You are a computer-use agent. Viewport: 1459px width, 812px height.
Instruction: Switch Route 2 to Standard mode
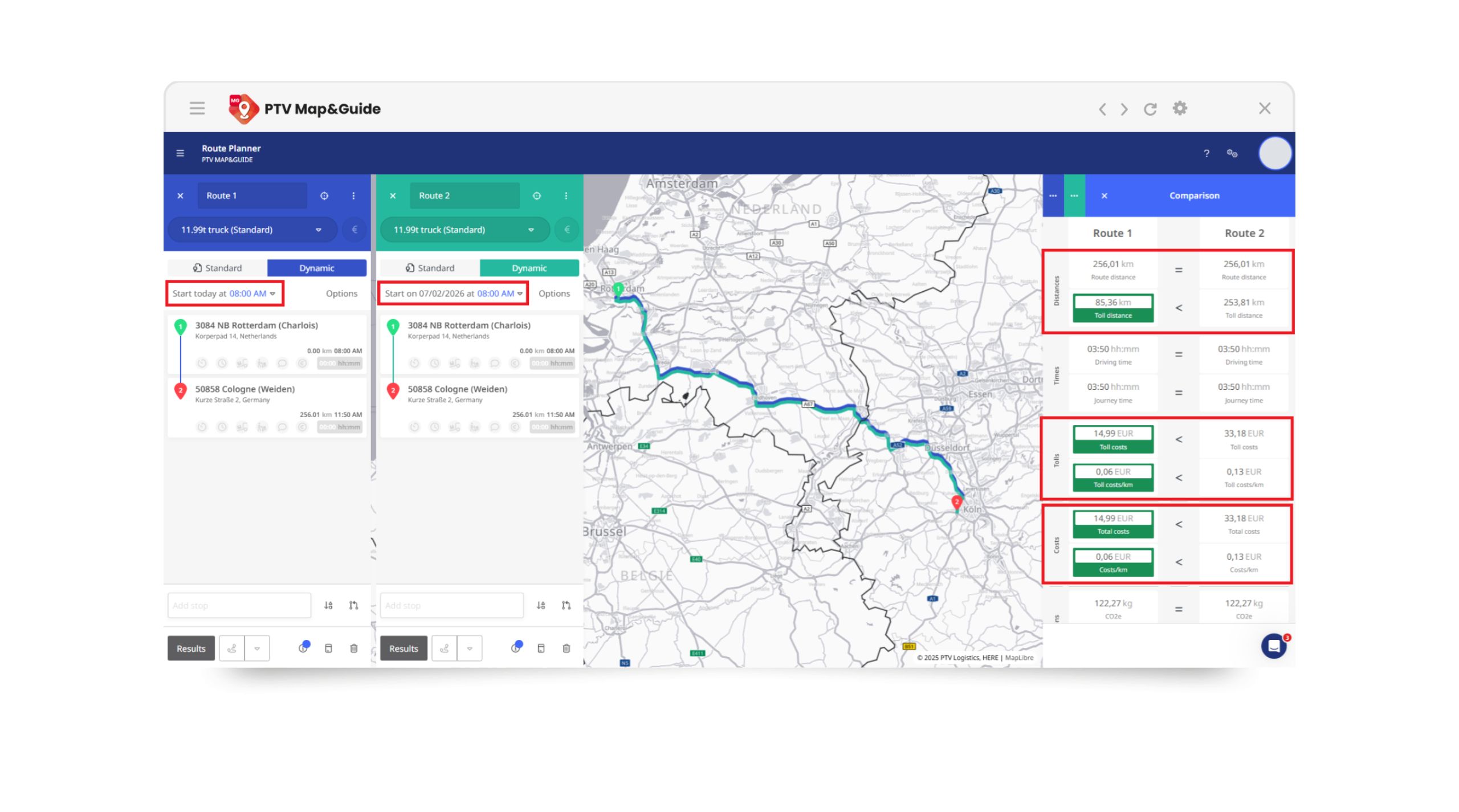430,268
